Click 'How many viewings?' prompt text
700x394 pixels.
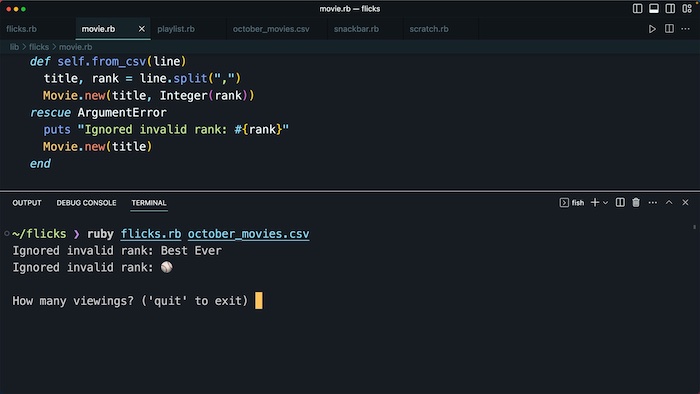pos(130,301)
